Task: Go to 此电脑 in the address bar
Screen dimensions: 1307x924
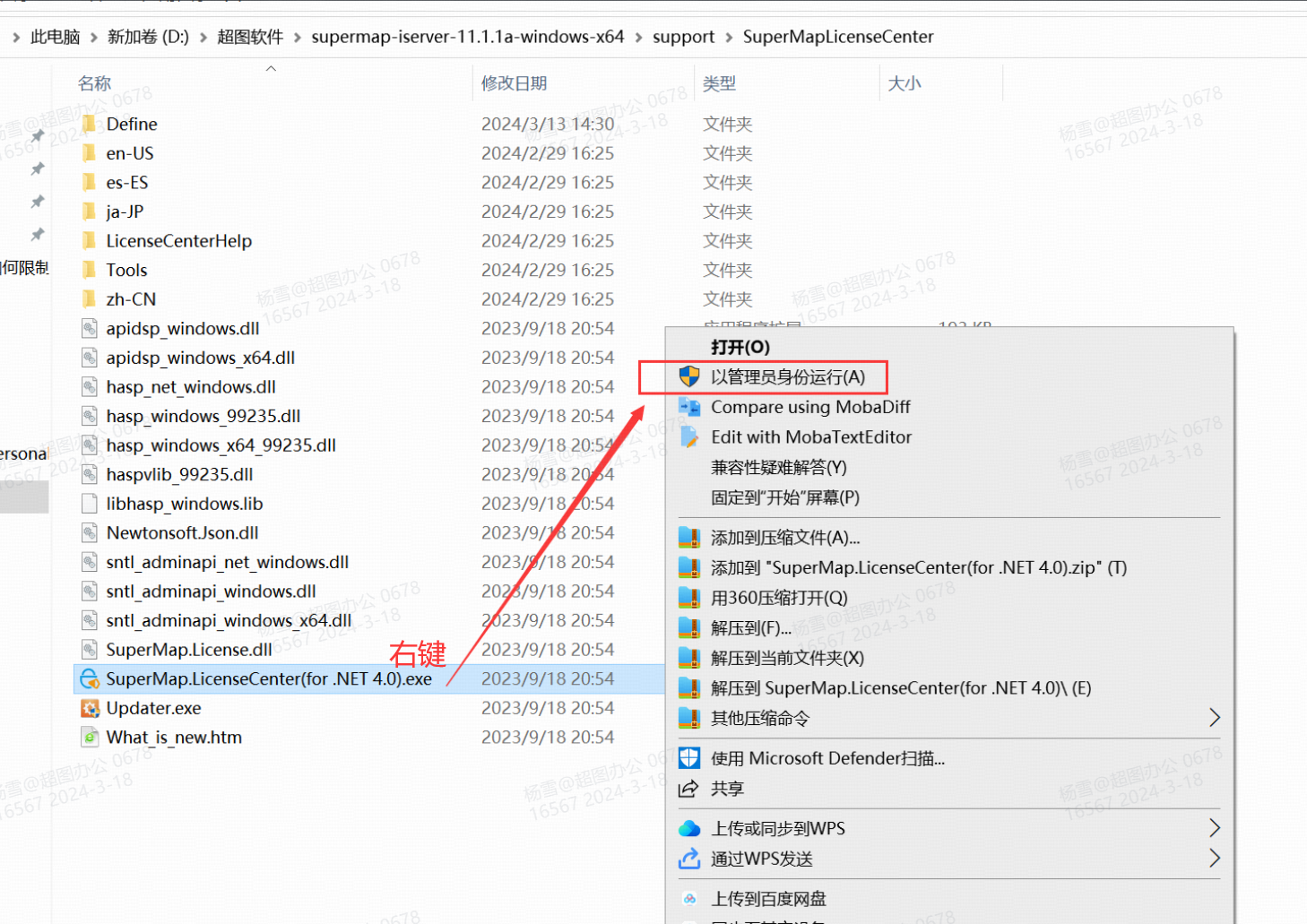Action: (x=56, y=37)
